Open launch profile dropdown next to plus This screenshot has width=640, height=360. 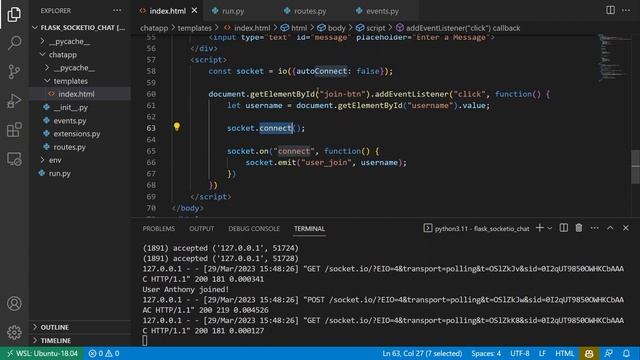550,228
